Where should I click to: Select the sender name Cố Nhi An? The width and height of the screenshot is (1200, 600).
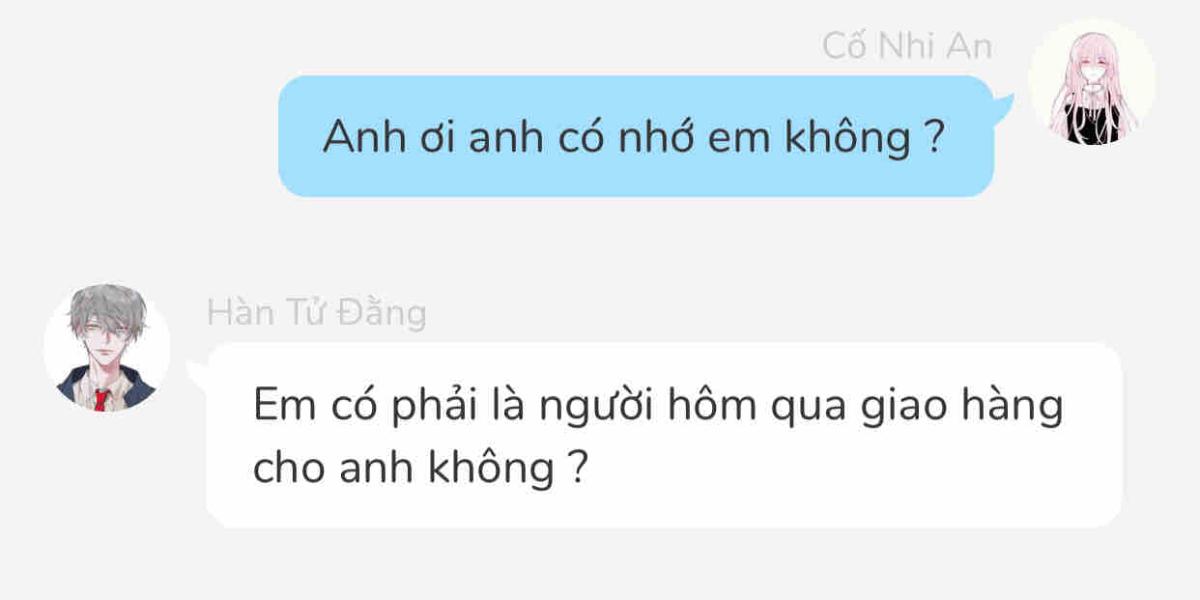coord(908,46)
